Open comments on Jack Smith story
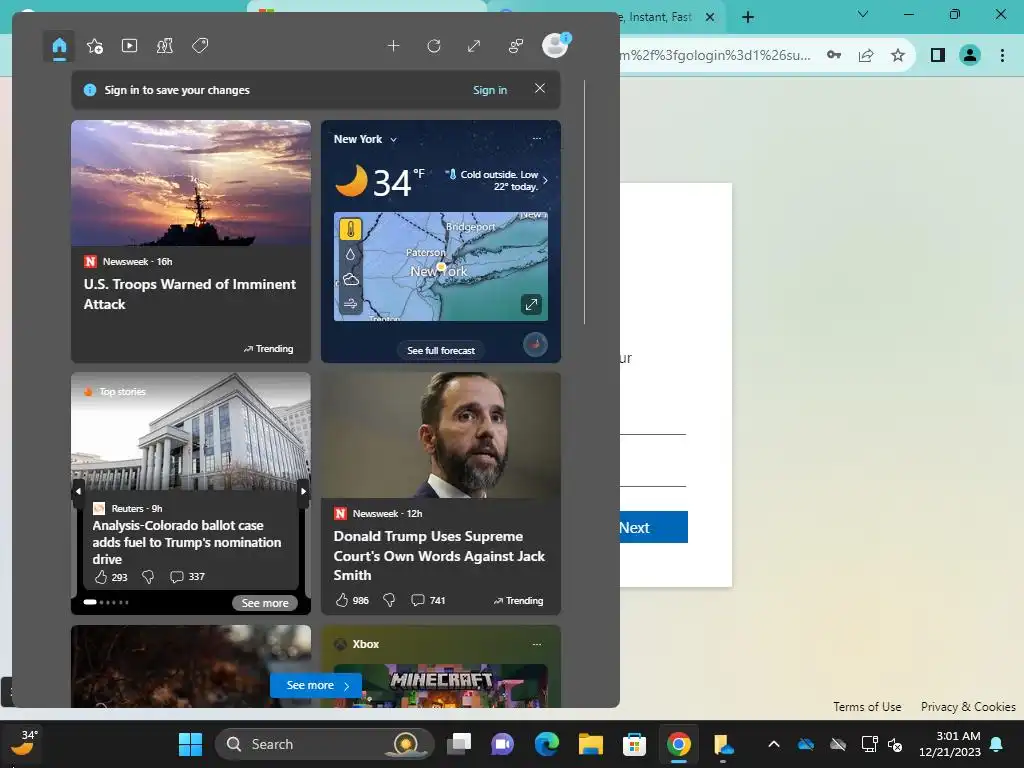This screenshot has height=768, width=1024. (x=428, y=600)
